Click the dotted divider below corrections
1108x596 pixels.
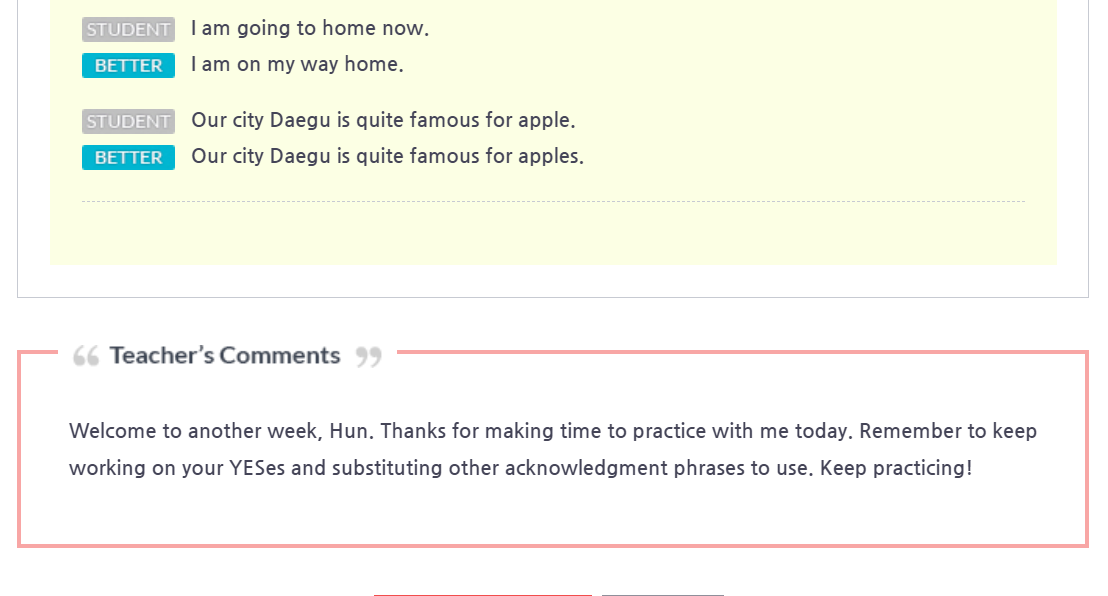pyautogui.click(x=553, y=202)
